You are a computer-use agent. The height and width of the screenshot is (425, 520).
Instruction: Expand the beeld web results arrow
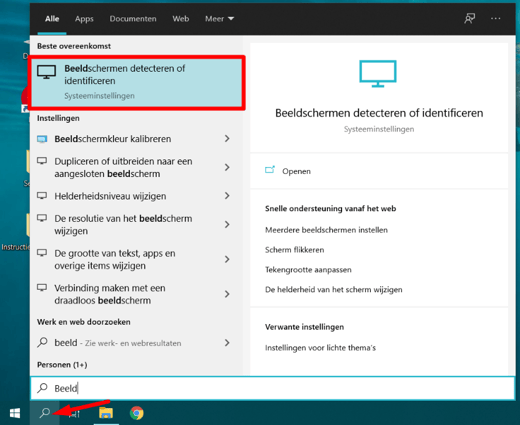tap(227, 343)
